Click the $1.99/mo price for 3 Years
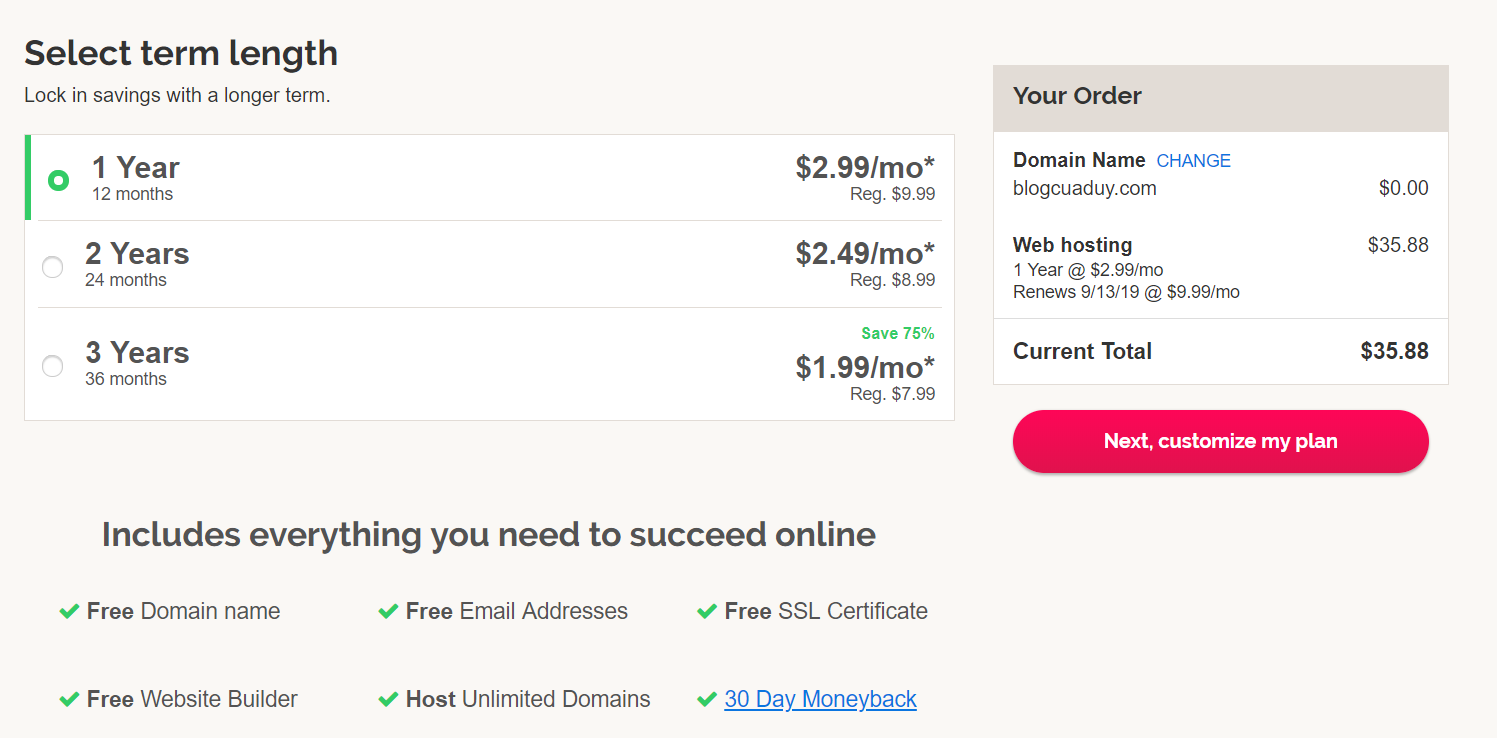Image resolution: width=1497 pixels, height=738 pixels. click(865, 368)
